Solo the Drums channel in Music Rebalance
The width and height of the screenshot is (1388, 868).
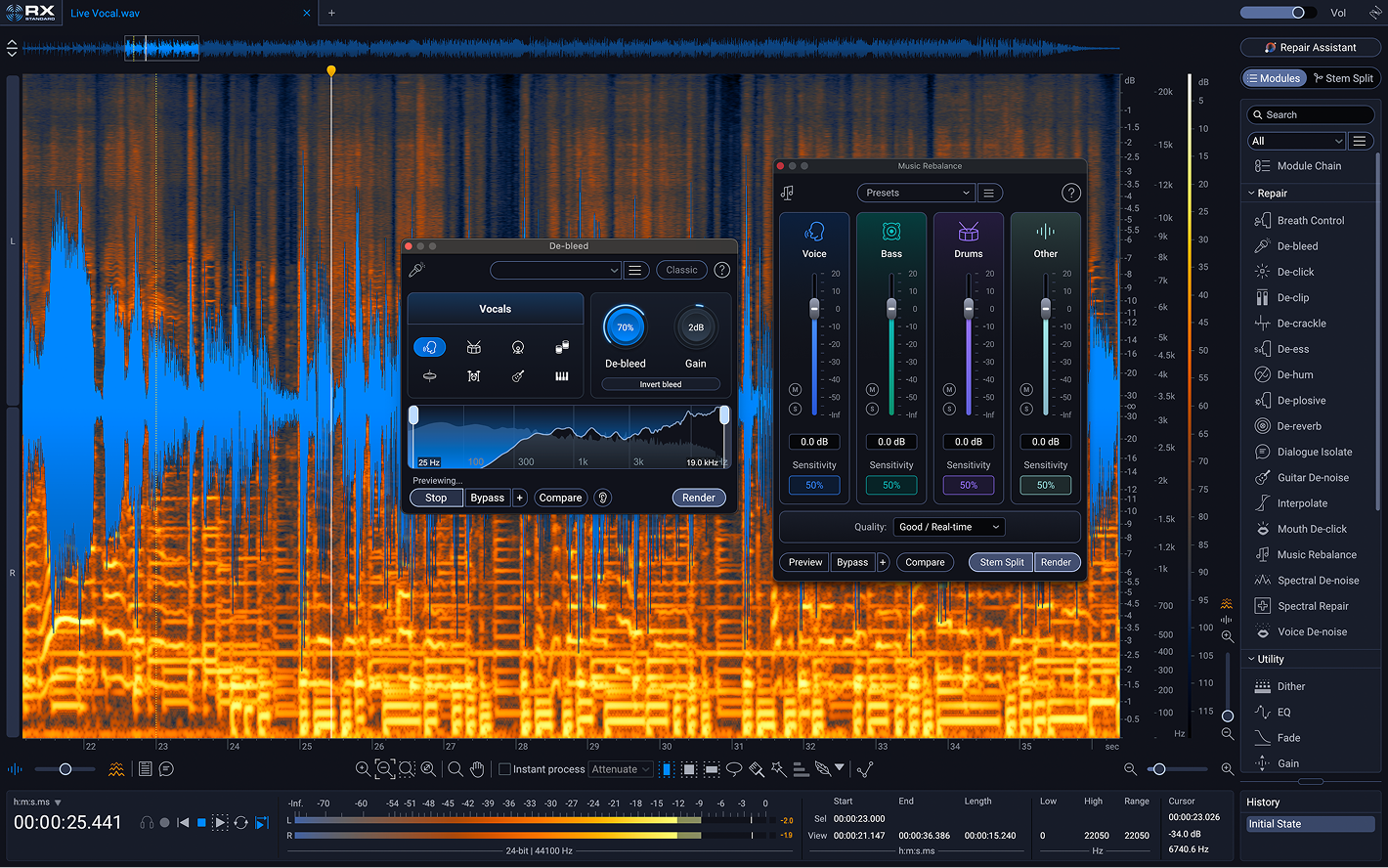pyautogui.click(x=949, y=409)
